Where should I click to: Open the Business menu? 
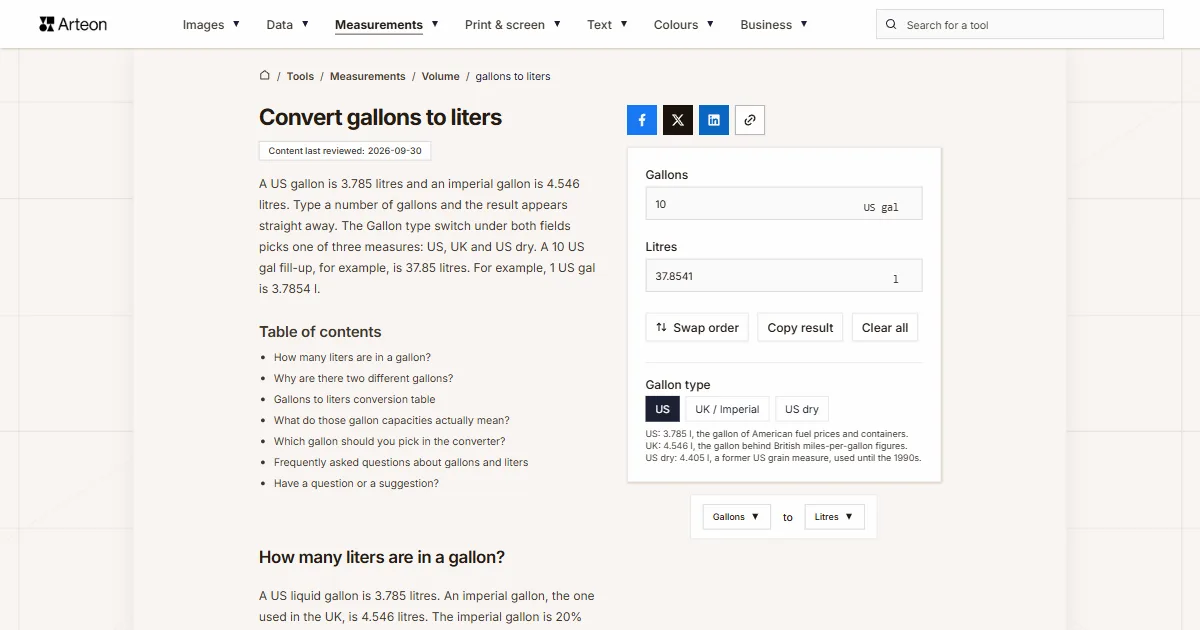(774, 25)
